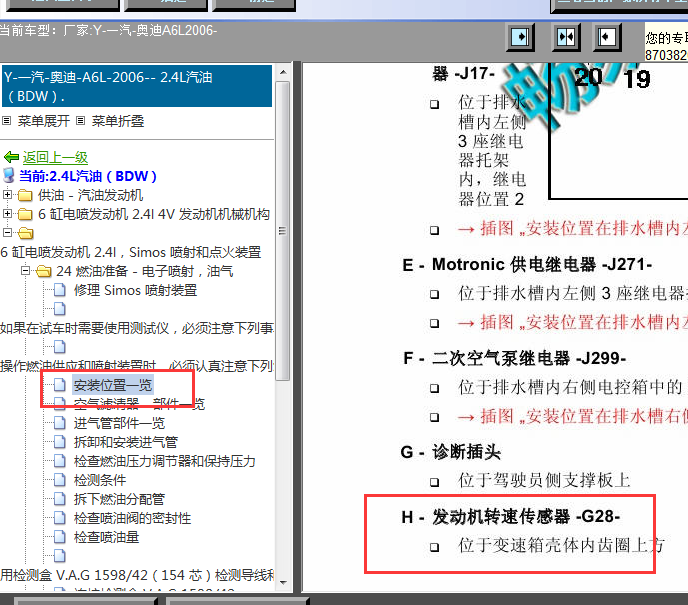The height and width of the screenshot is (605, 688).
Task: Click 菜单展开 text
Action: tap(43, 121)
